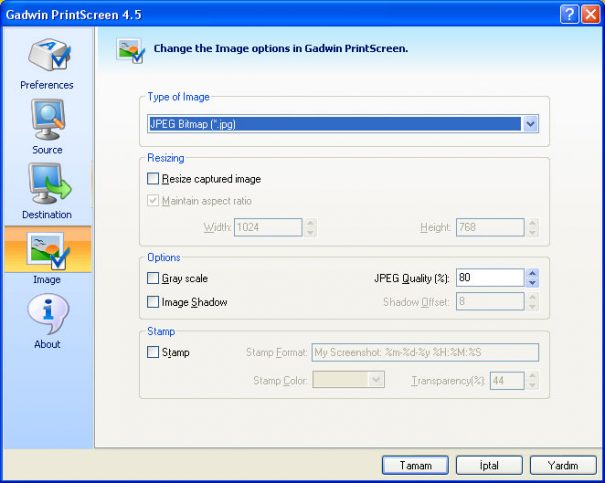Image resolution: width=605 pixels, height=483 pixels.
Task: Click the Height 768 input field
Action: click(490, 227)
